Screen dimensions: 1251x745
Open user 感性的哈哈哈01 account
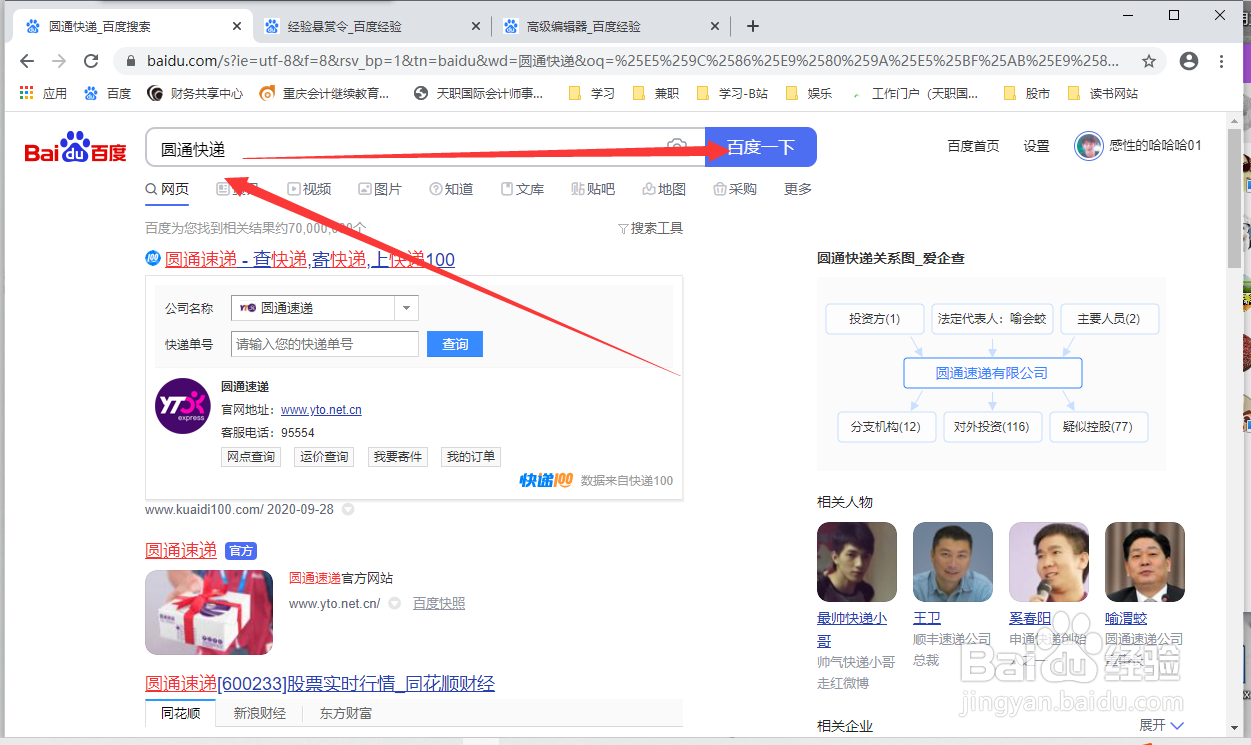coord(1138,146)
